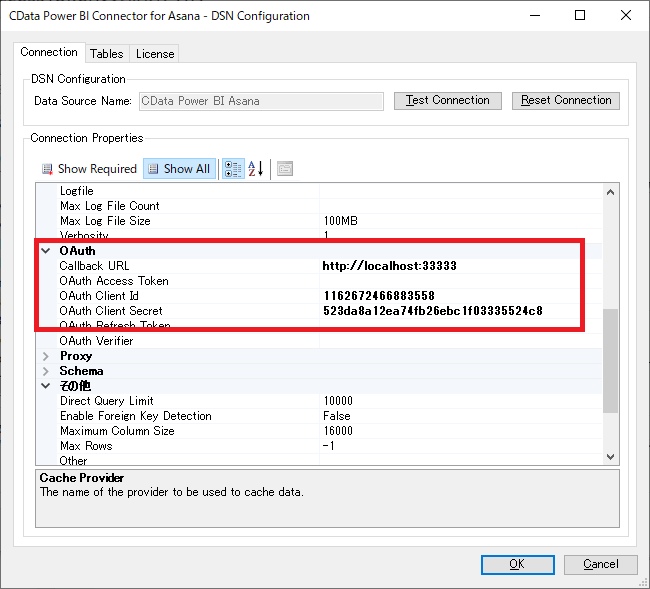Viewport: 650px width, 589px height.
Task: Click the -1 Max Rows value
Action: 329,446
